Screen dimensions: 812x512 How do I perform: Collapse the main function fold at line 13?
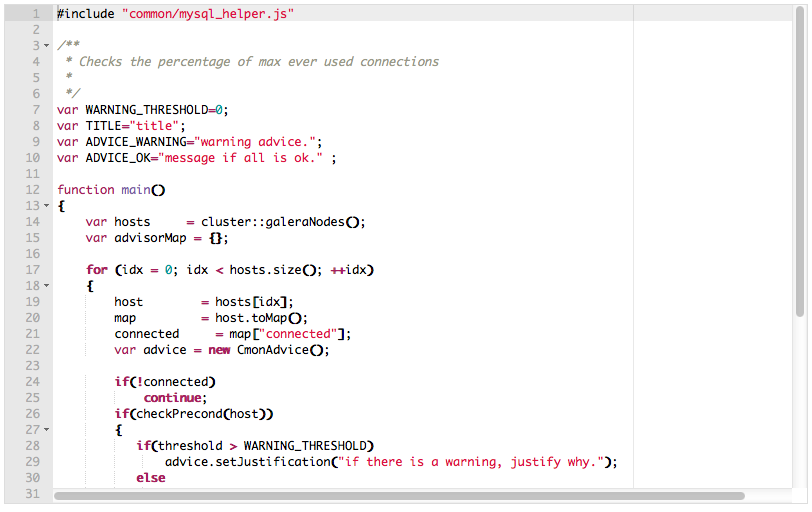(x=47, y=206)
